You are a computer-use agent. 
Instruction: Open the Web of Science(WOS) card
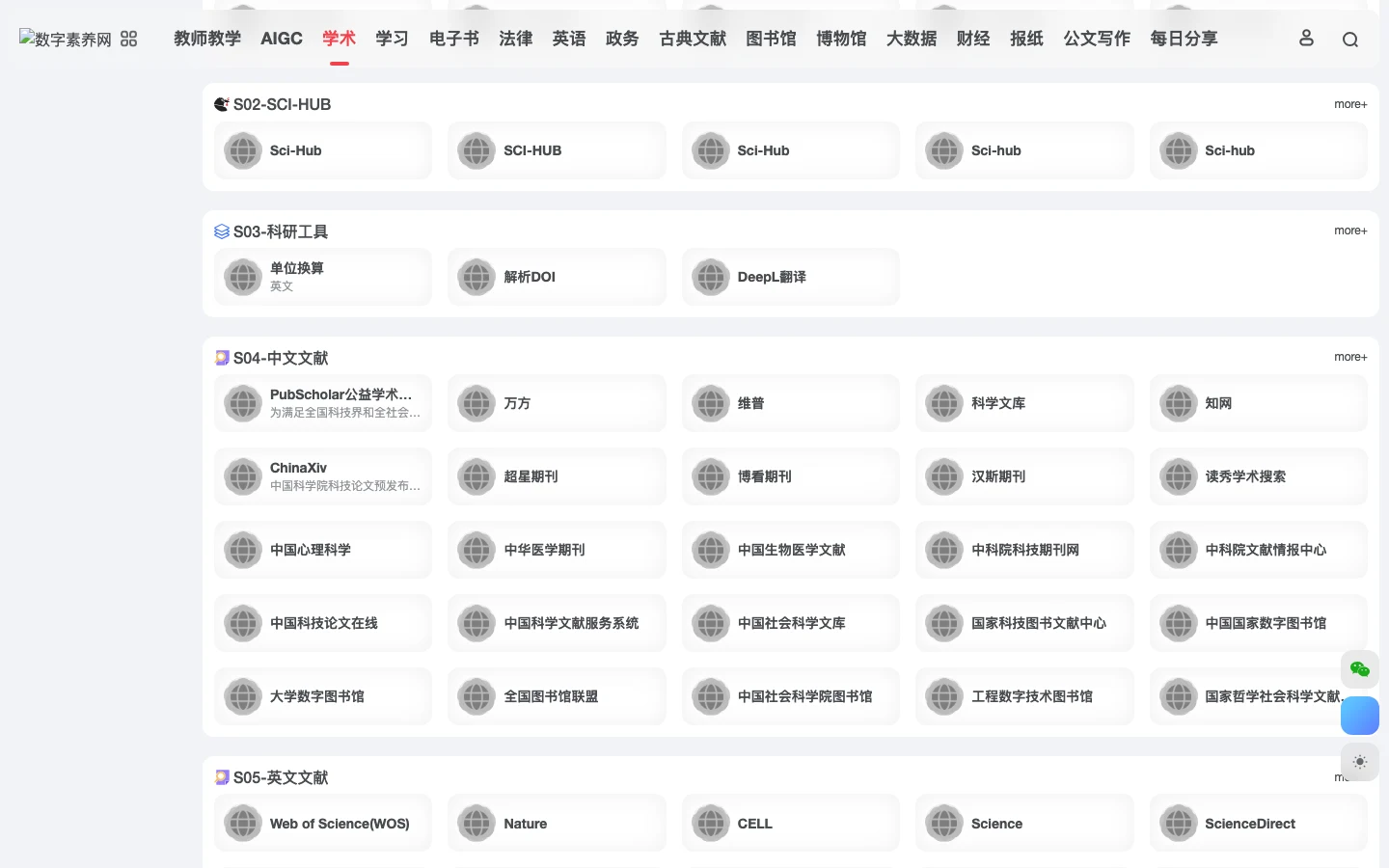[x=323, y=824]
